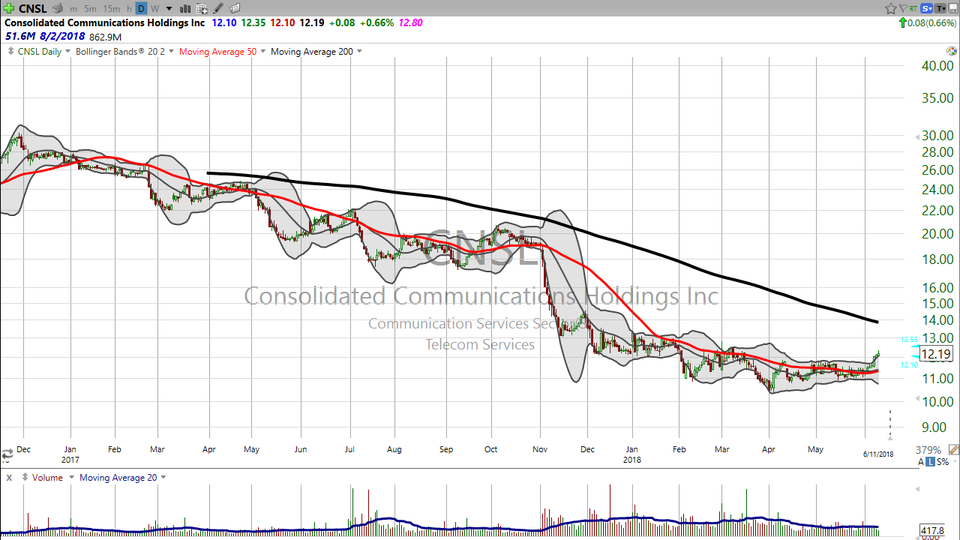Click the green plus add-symbol icon
Screen dimensions: 960x540
click(9, 8)
